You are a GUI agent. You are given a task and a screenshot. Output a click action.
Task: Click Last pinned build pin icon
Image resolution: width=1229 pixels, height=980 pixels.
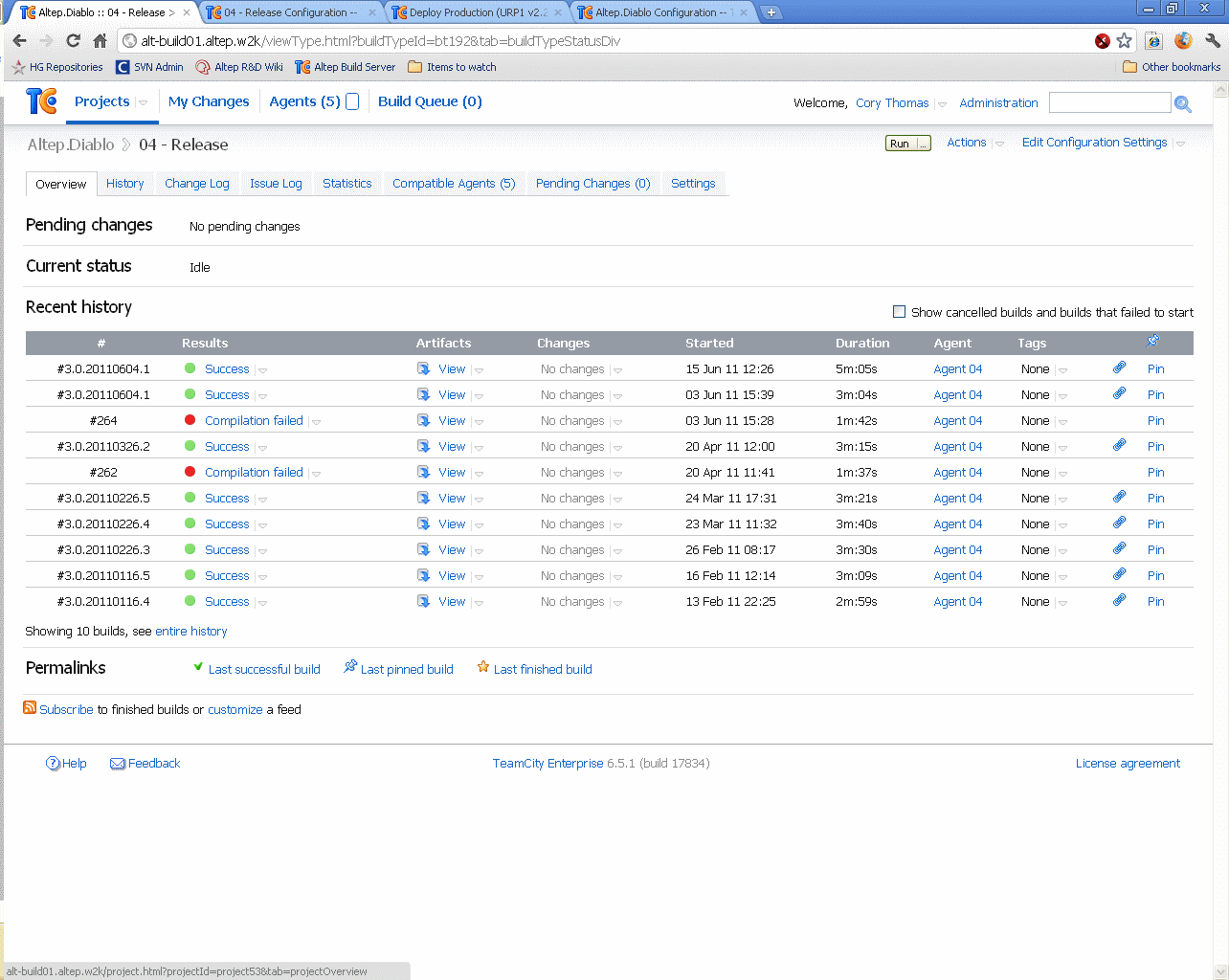(x=350, y=667)
